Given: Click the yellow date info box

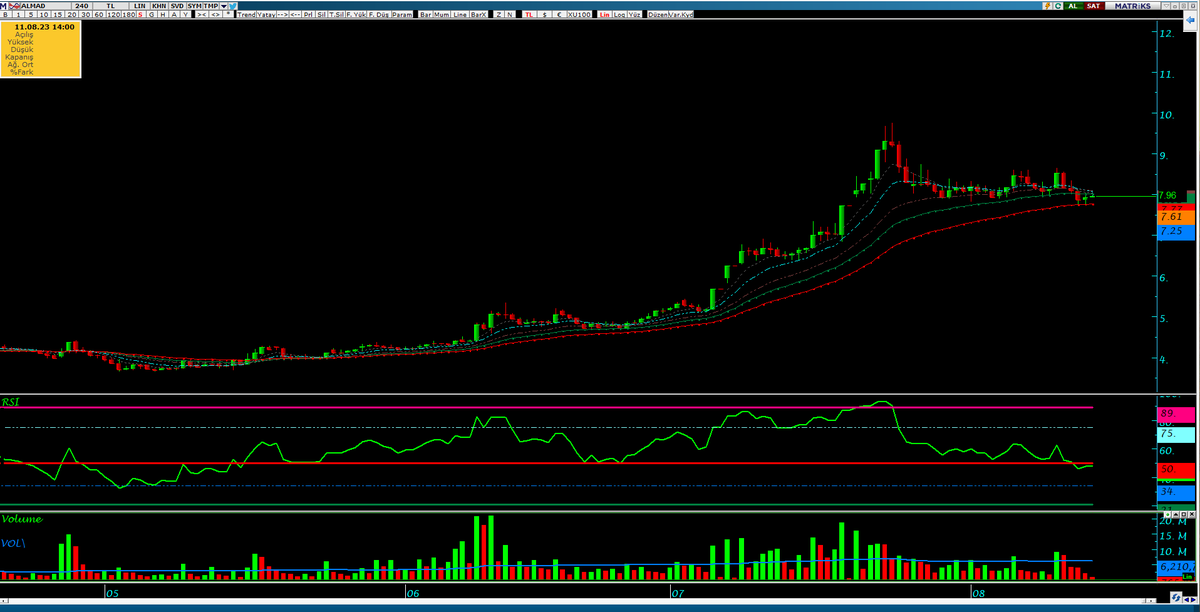Looking at the screenshot, I should [x=40, y=50].
